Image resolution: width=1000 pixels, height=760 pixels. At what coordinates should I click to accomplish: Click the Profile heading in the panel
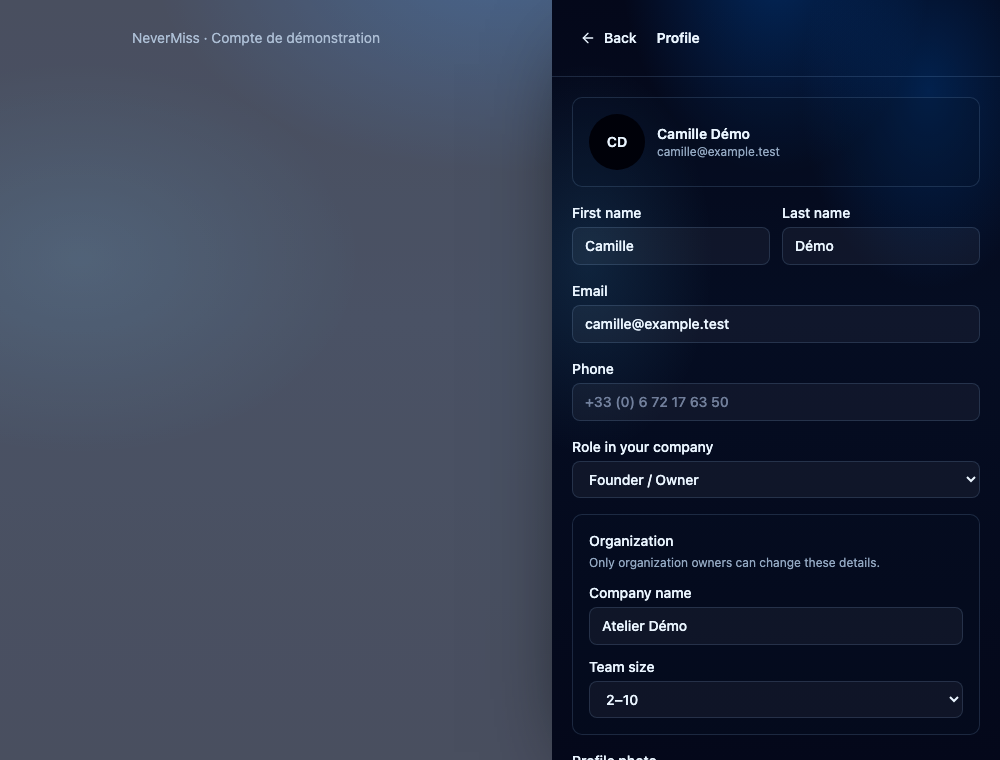pyautogui.click(x=678, y=38)
